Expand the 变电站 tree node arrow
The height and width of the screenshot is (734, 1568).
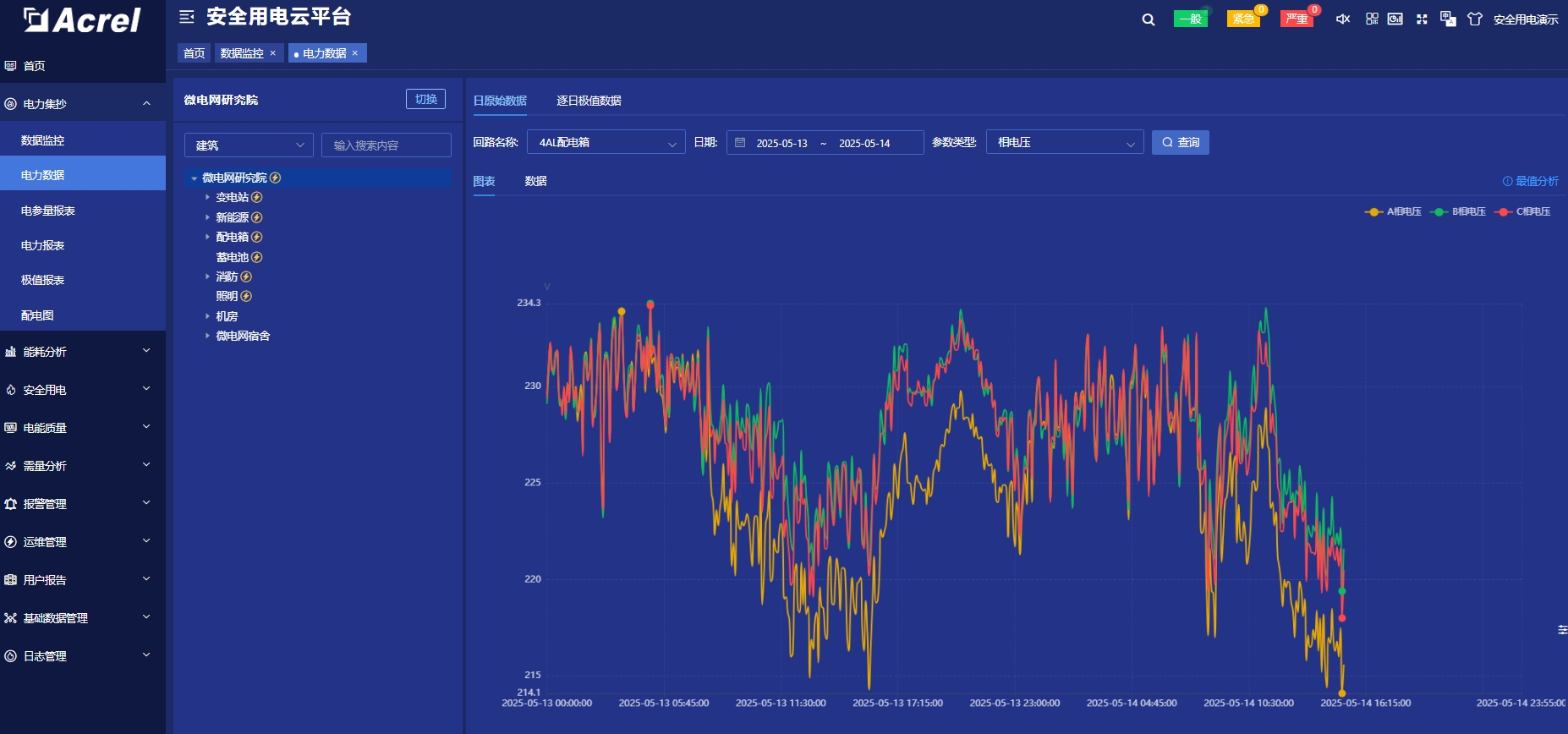click(207, 198)
